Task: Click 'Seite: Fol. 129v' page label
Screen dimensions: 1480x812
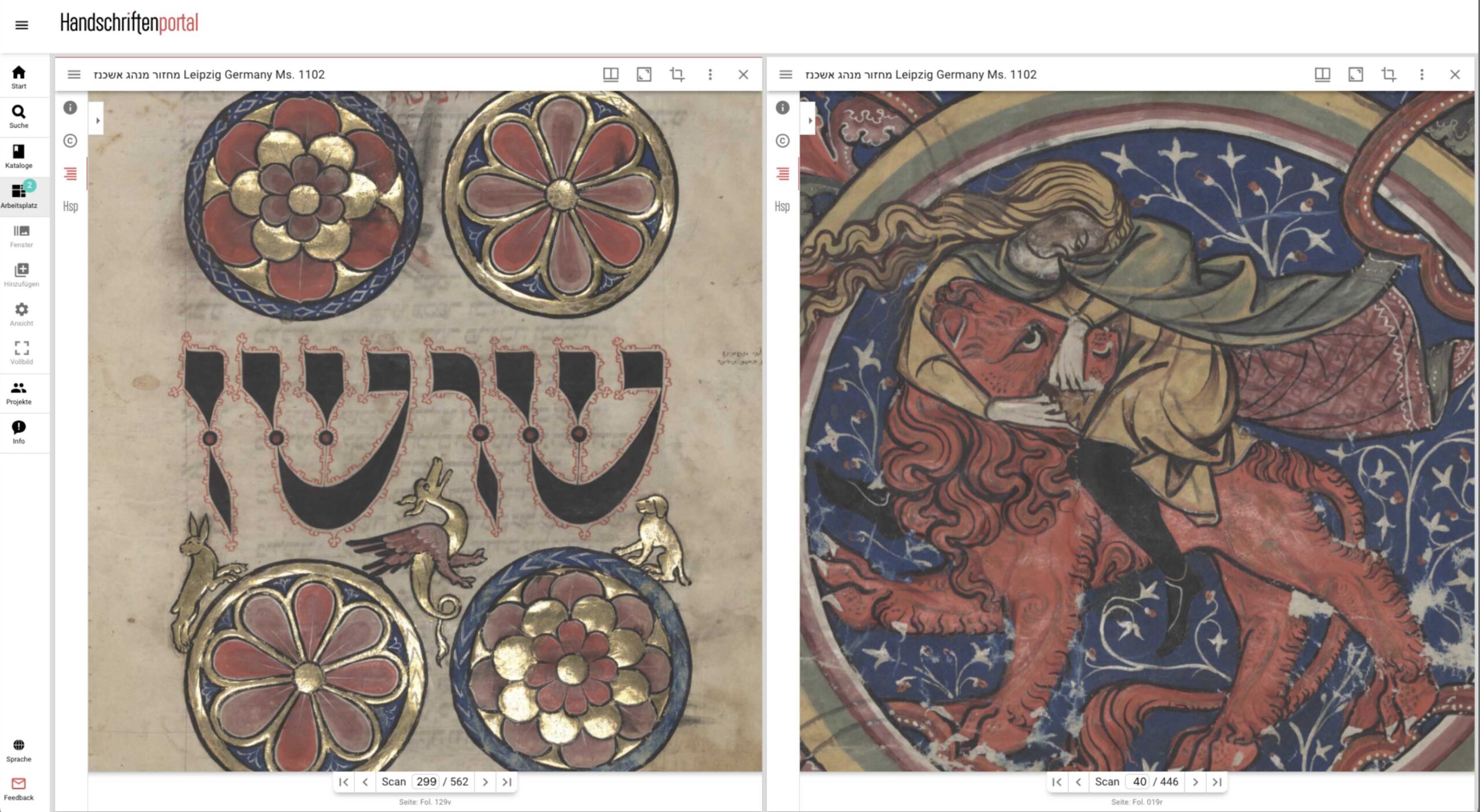Action: tap(425, 802)
